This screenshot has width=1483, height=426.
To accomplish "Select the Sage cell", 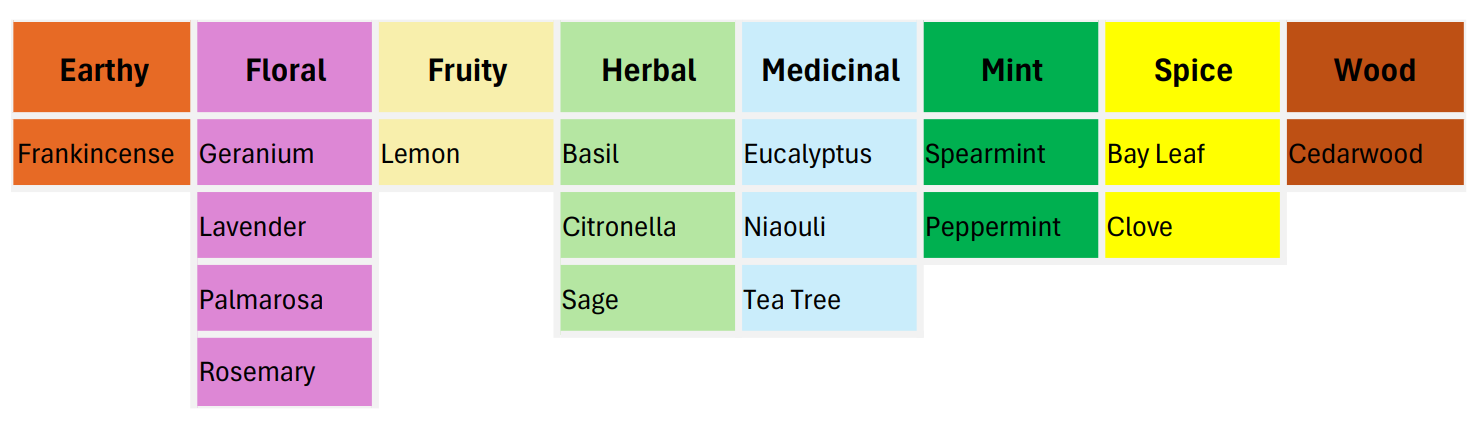I will tap(648, 299).
